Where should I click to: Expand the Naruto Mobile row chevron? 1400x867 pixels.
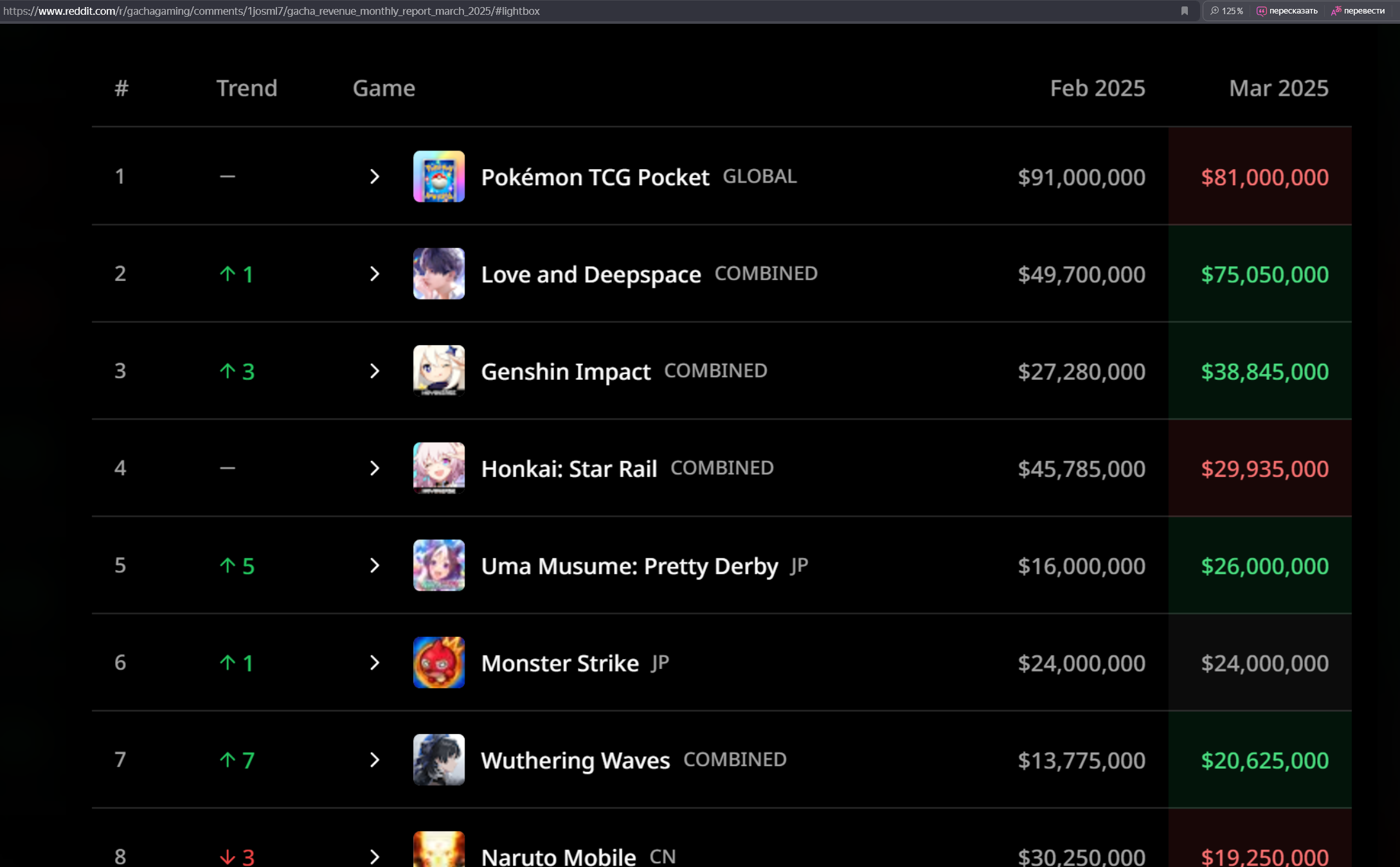click(x=375, y=857)
